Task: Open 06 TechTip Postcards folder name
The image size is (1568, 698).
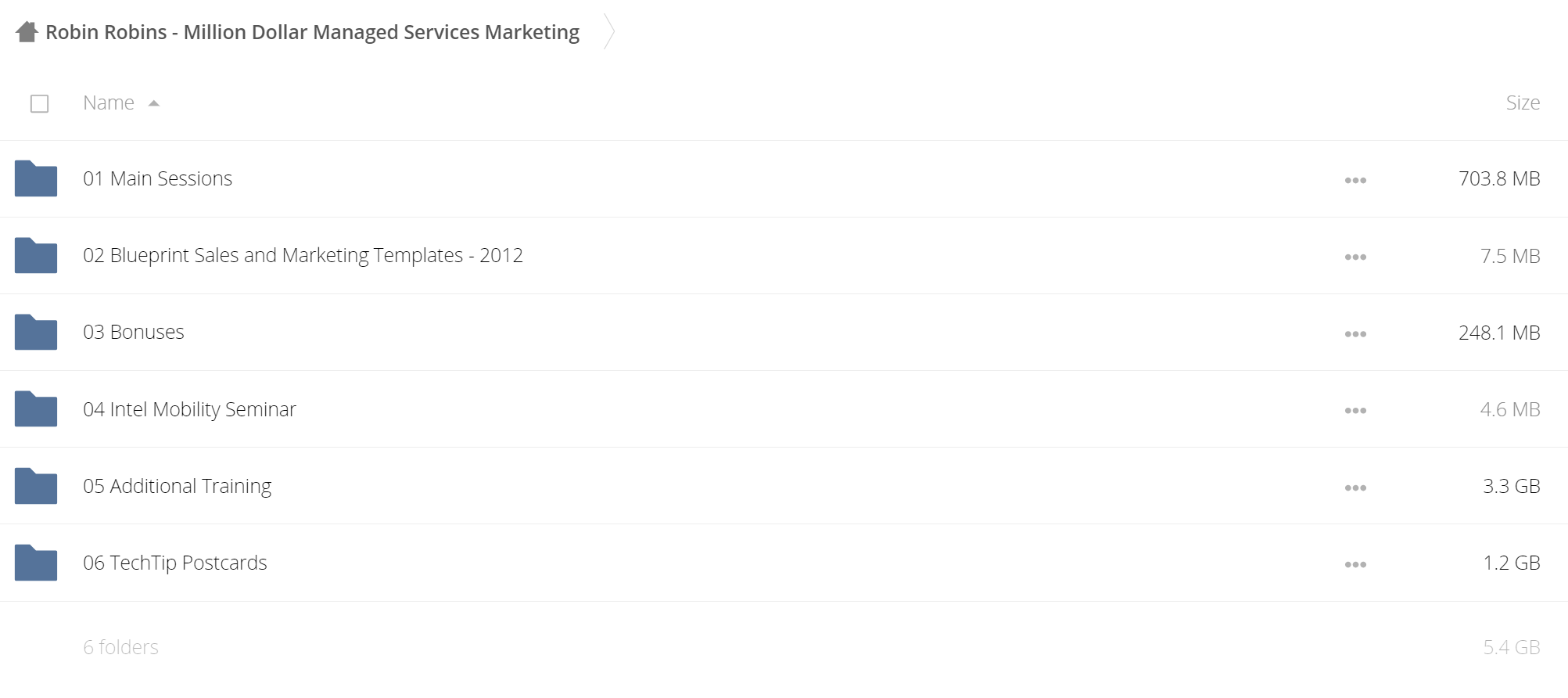Action: click(x=175, y=563)
